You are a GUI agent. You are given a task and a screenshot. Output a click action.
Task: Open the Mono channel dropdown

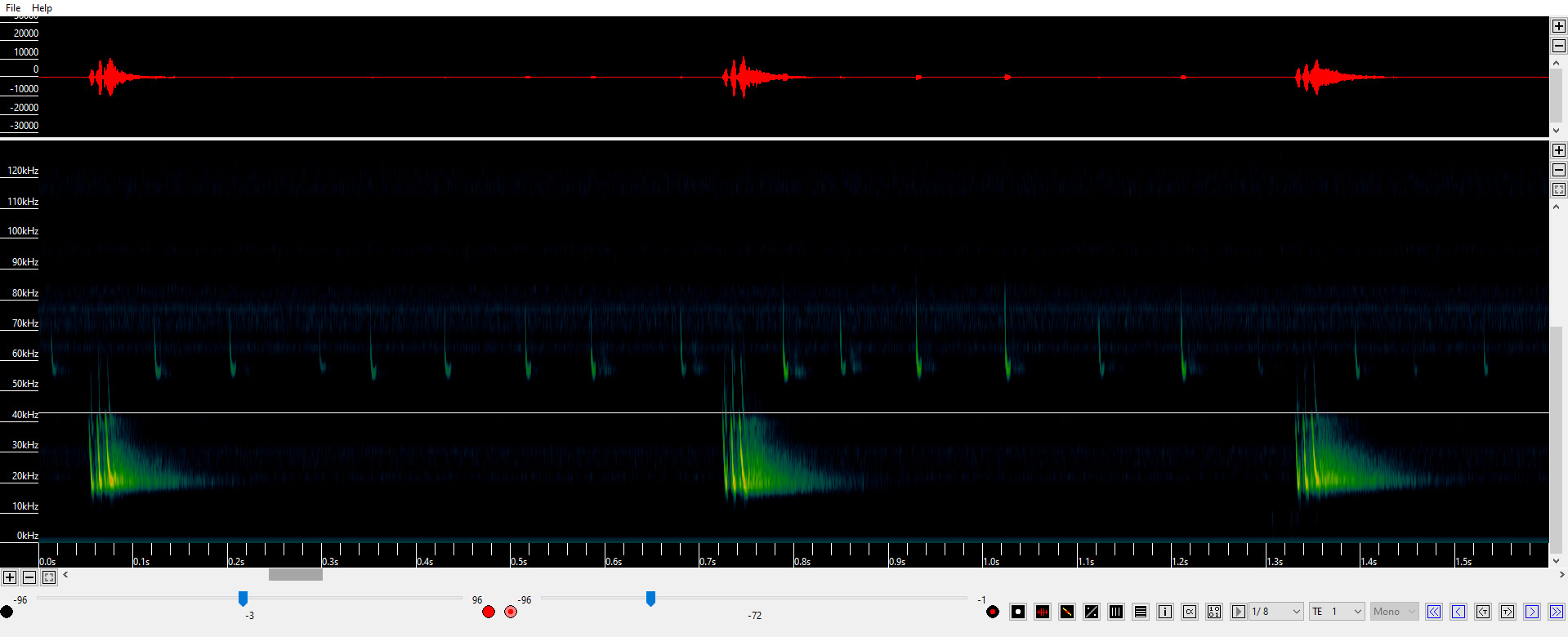1393,612
